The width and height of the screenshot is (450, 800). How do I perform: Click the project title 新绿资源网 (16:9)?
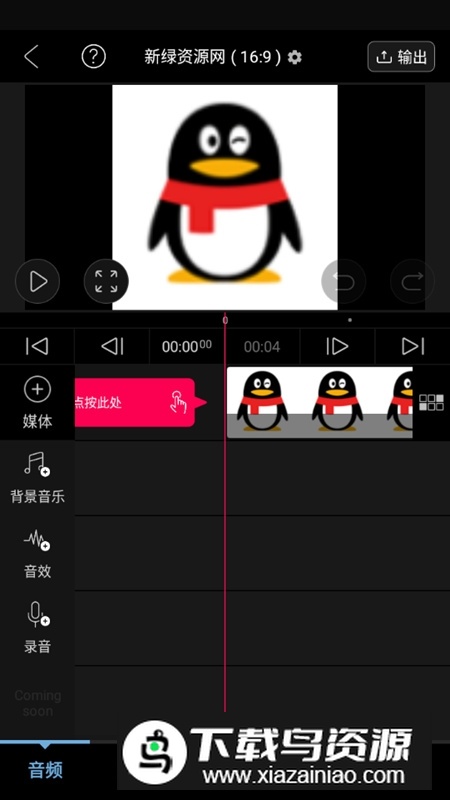pyautogui.click(x=212, y=57)
